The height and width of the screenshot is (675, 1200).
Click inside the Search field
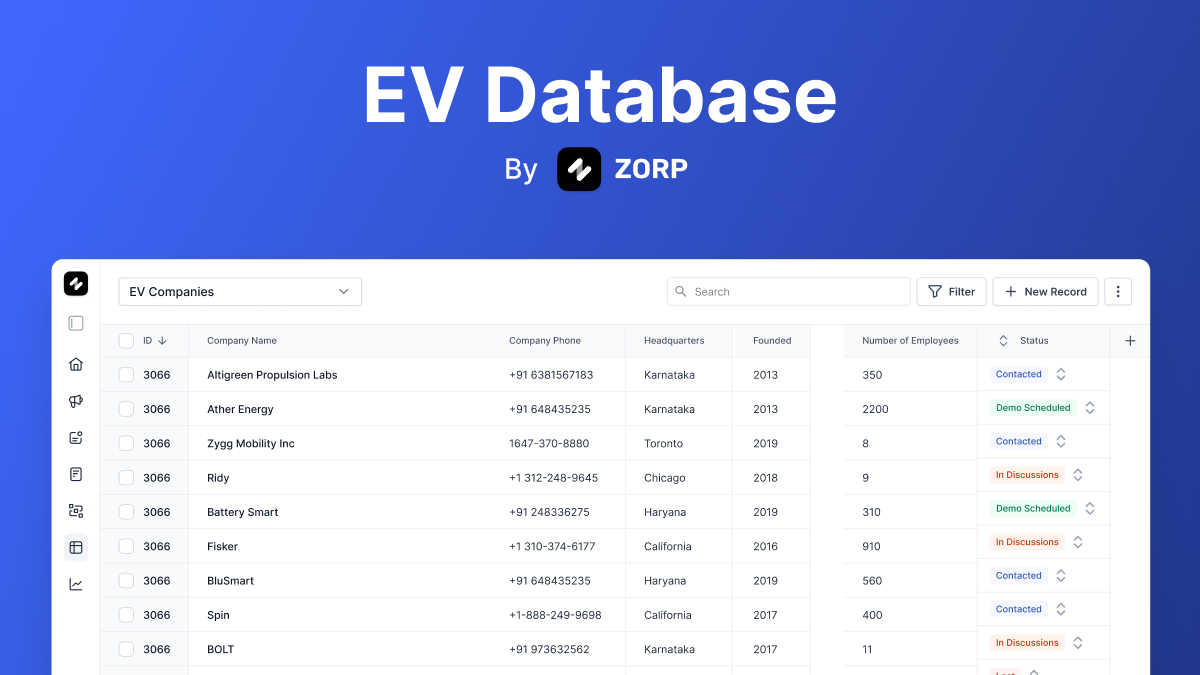point(788,291)
